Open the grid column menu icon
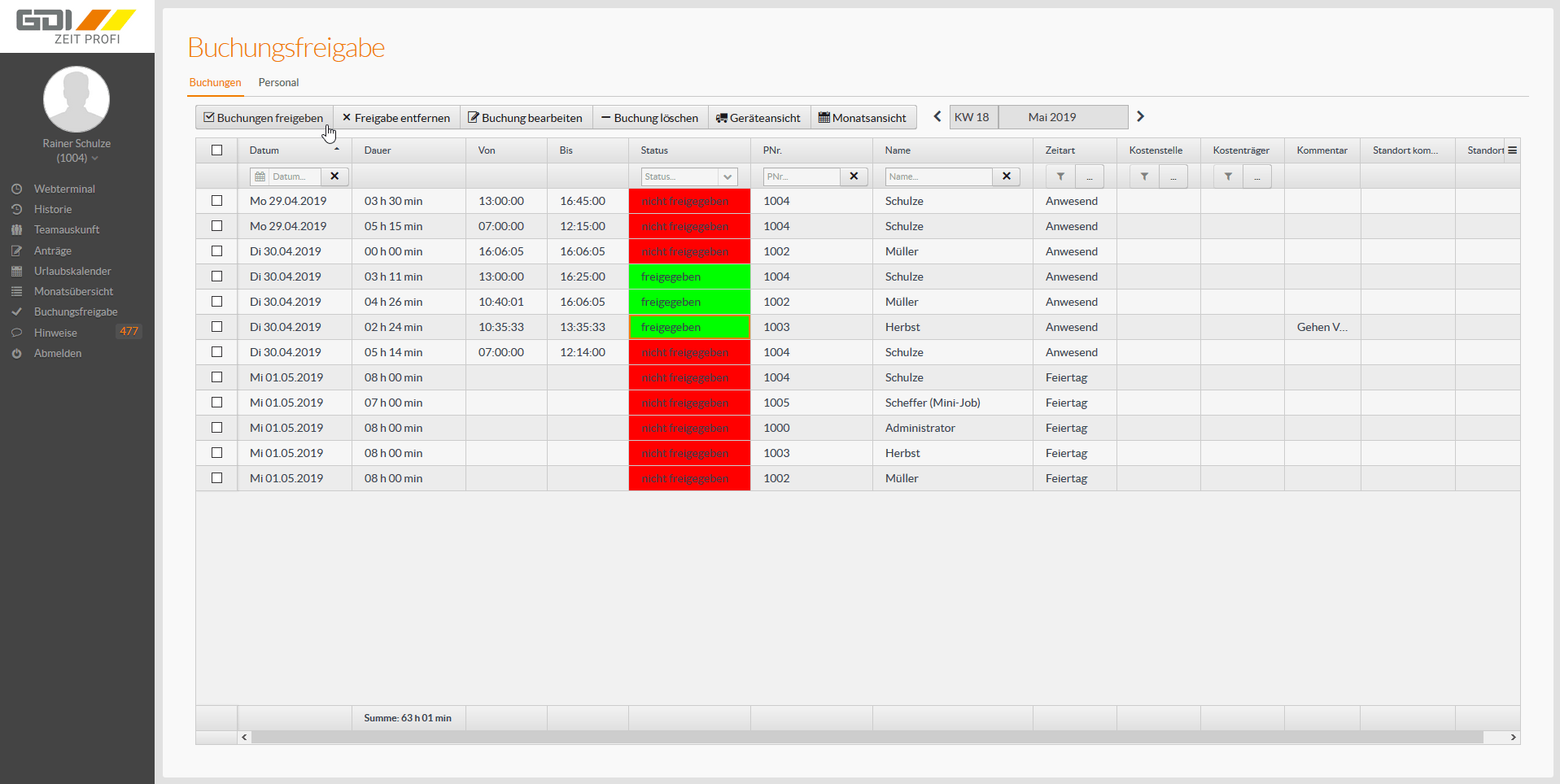The height and width of the screenshot is (784, 1560). click(1512, 150)
